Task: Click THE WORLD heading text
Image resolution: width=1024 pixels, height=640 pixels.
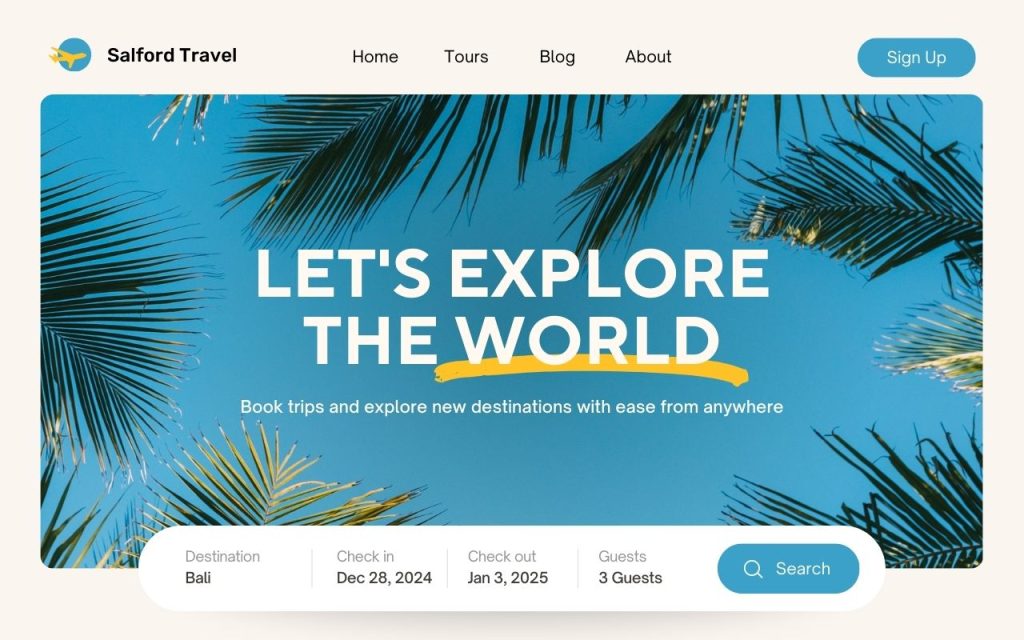Action: coord(513,340)
